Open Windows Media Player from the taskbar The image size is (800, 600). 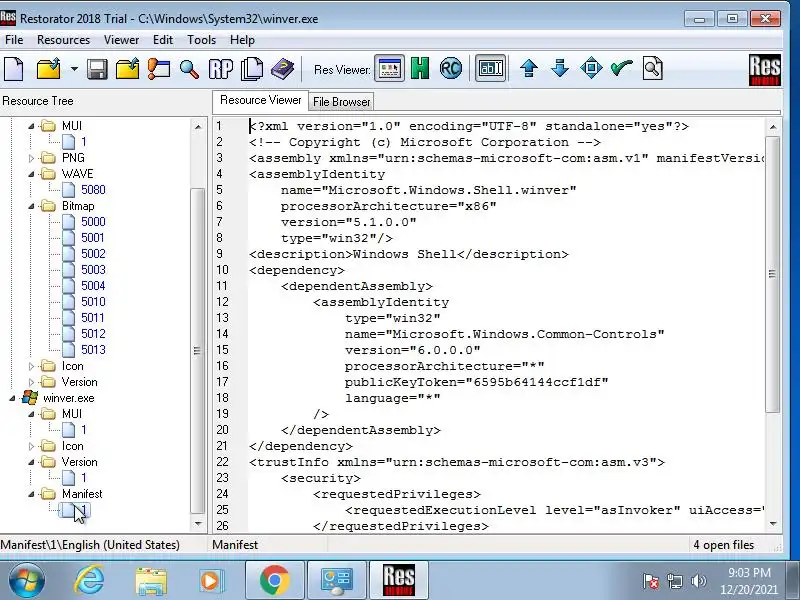[211, 581]
